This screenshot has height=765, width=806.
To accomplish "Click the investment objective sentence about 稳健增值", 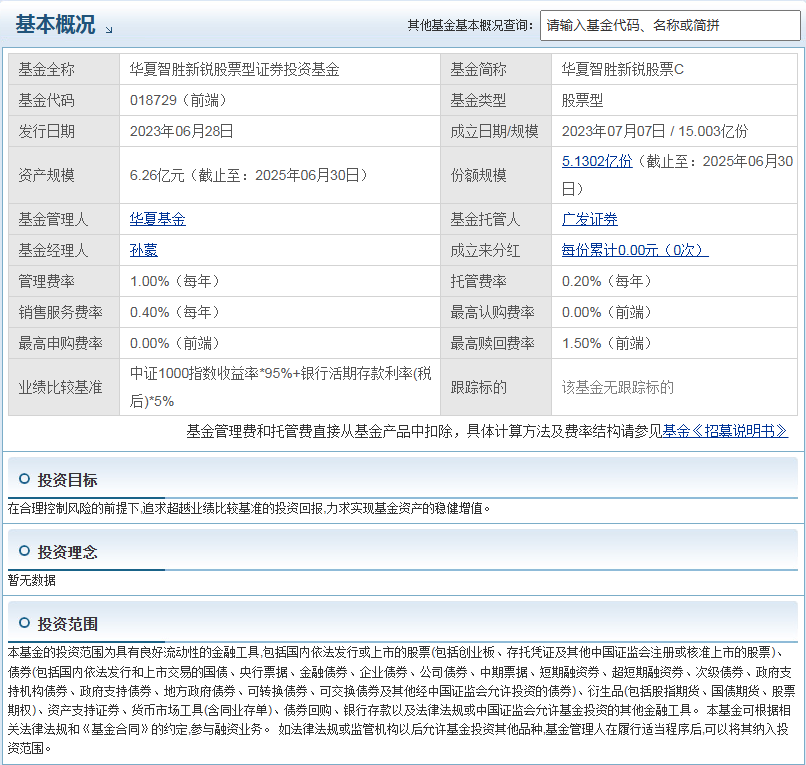I will (249, 508).
